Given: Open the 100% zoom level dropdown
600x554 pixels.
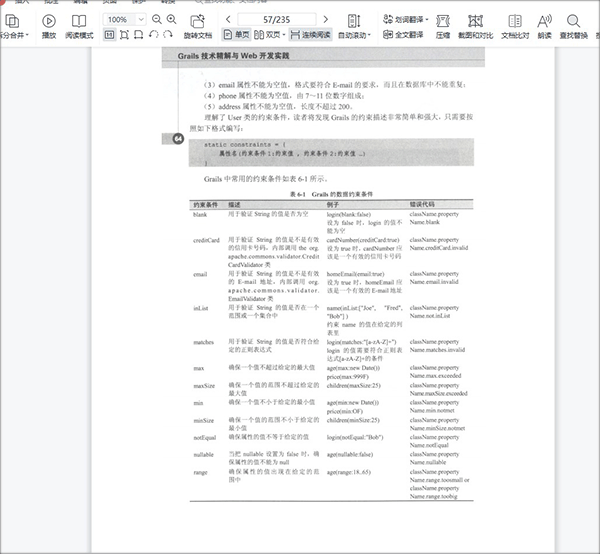Looking at the screenshot, I should coord(141,19).
